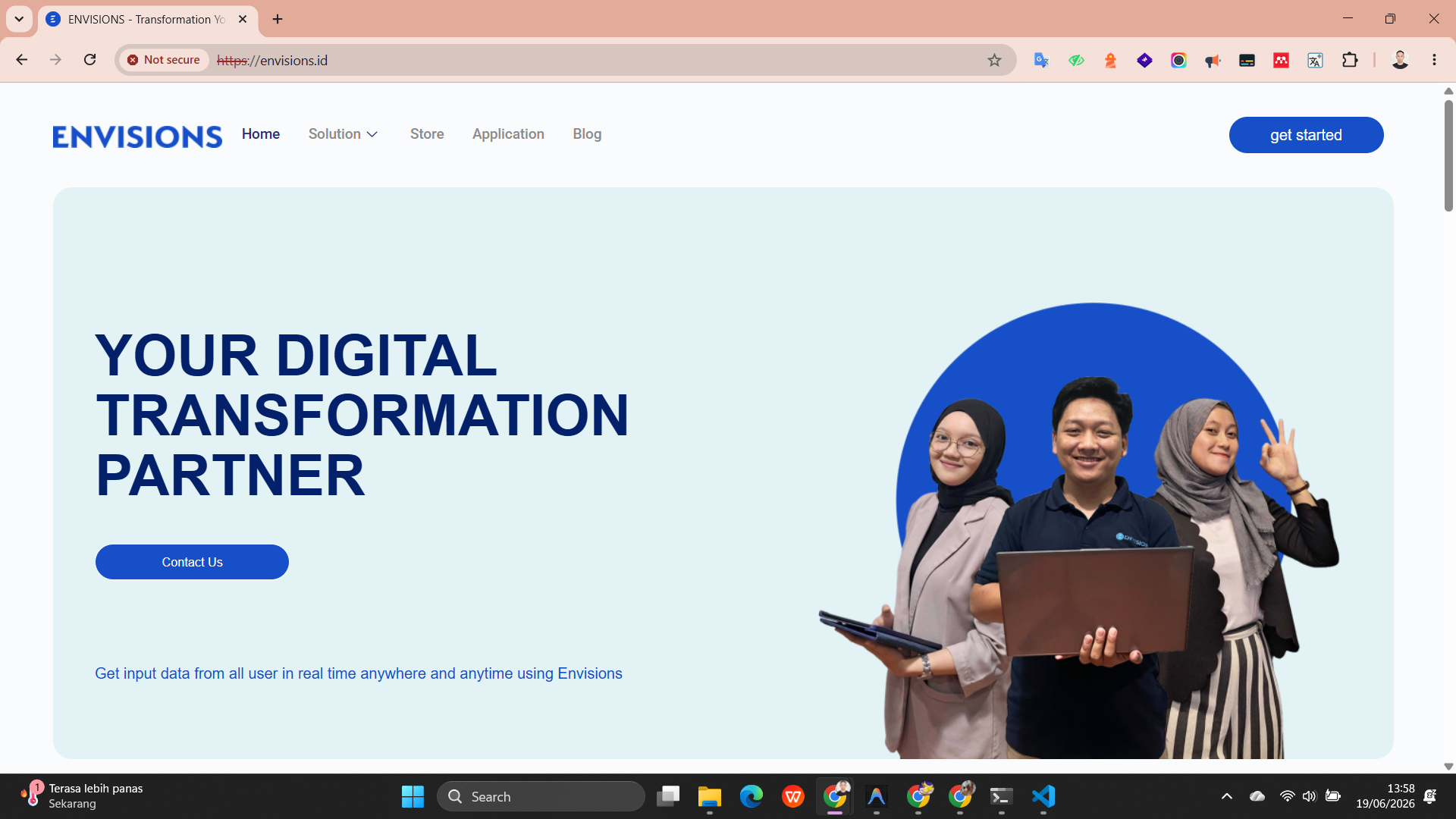The width and height of the screenshot is (1456, 819).
Task: Click the 'Get input data from all user' text
Action: click(358, 673)
